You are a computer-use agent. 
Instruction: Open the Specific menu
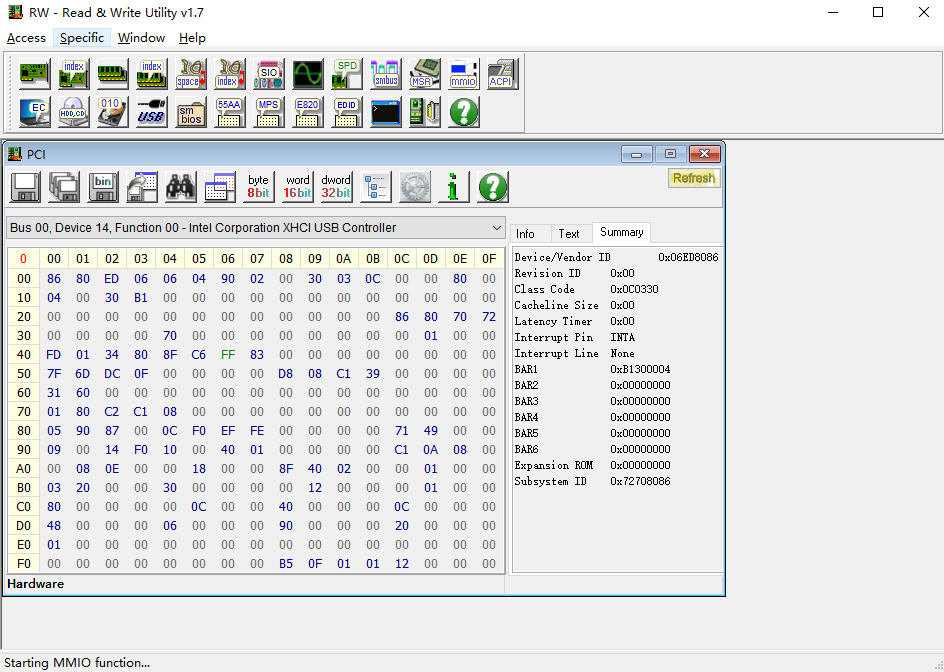click(x=81, y=38)
